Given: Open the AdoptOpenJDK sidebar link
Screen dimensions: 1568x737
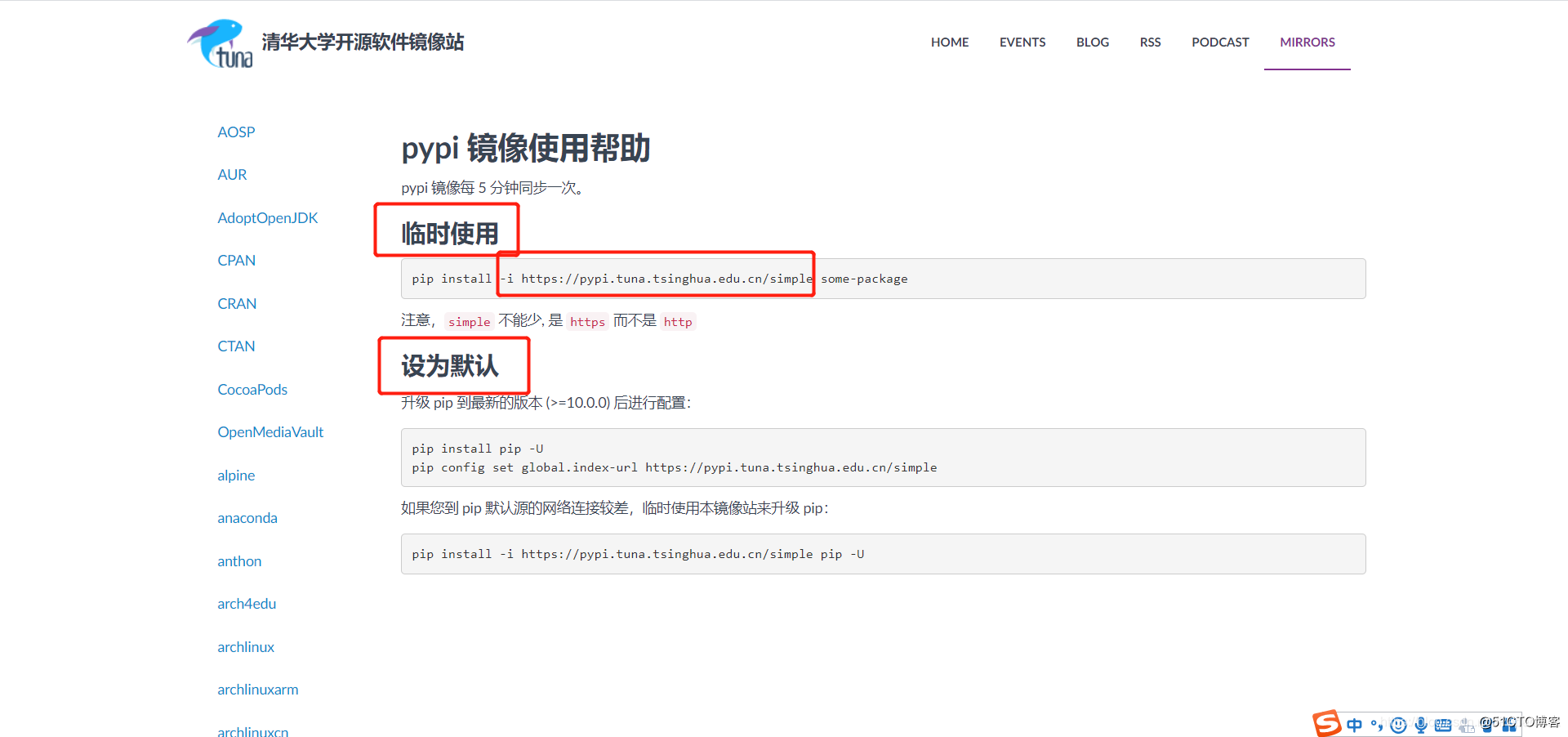Looking at the screenshot, I should coord(268,218).
